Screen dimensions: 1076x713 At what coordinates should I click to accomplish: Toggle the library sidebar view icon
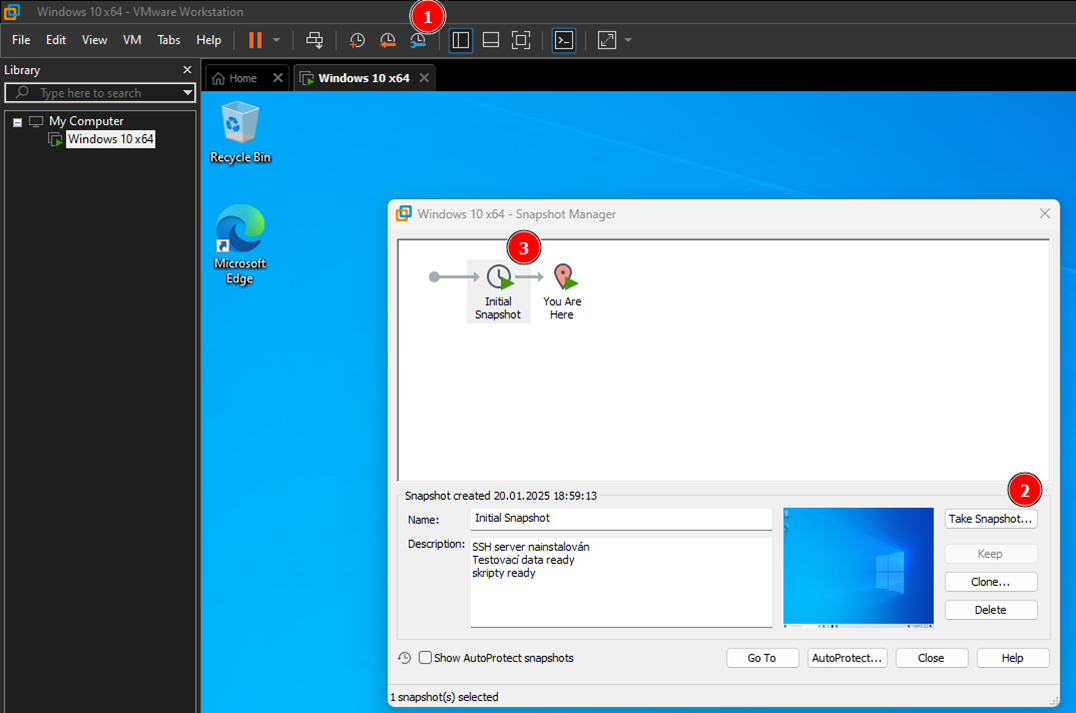point(461,40)
